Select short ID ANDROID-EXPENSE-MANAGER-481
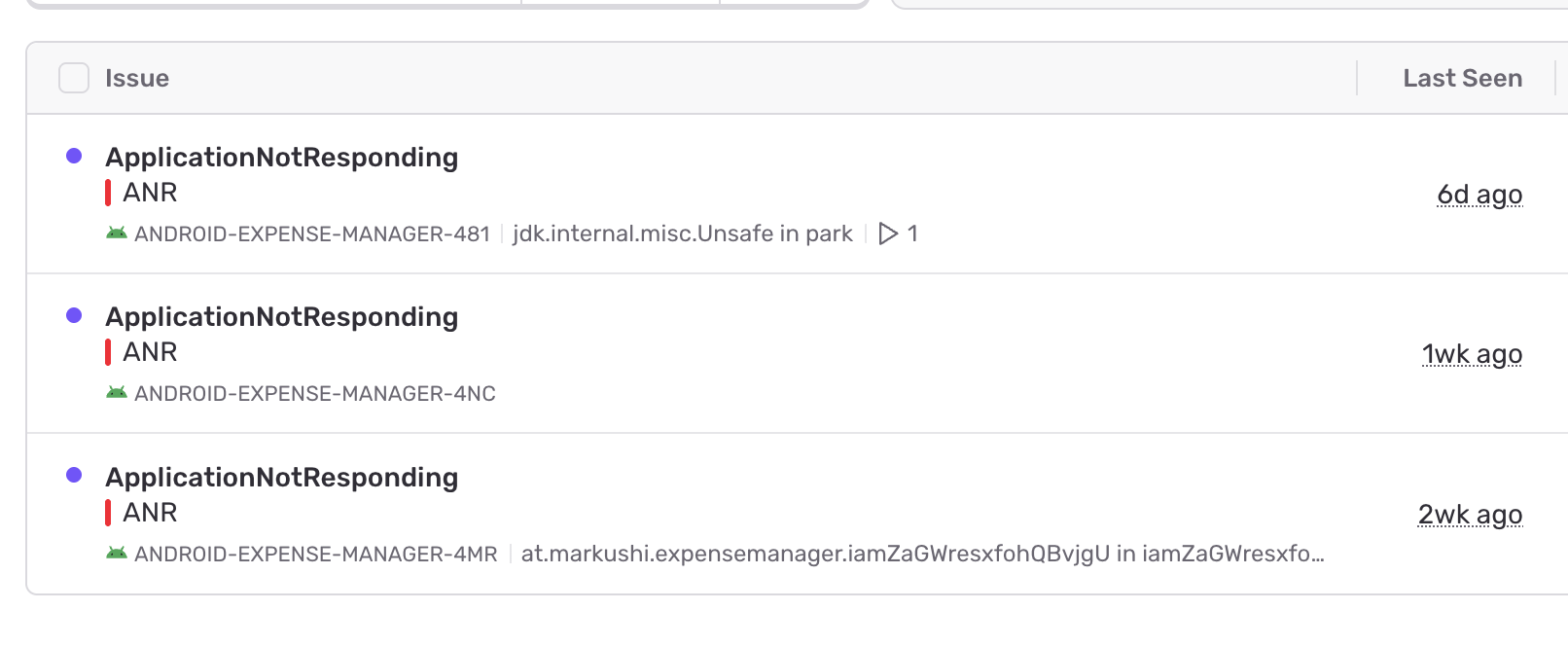 tap(311, 234)
